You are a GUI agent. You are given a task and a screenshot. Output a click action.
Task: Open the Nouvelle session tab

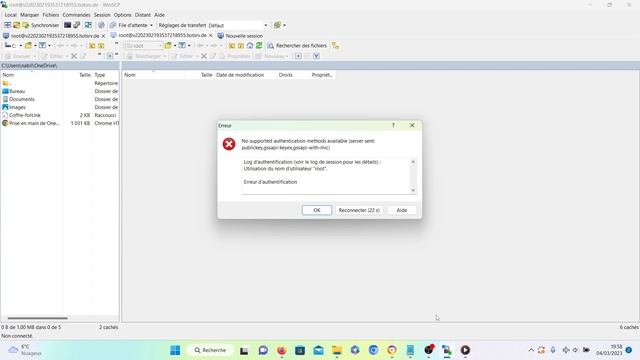point(240,36)
